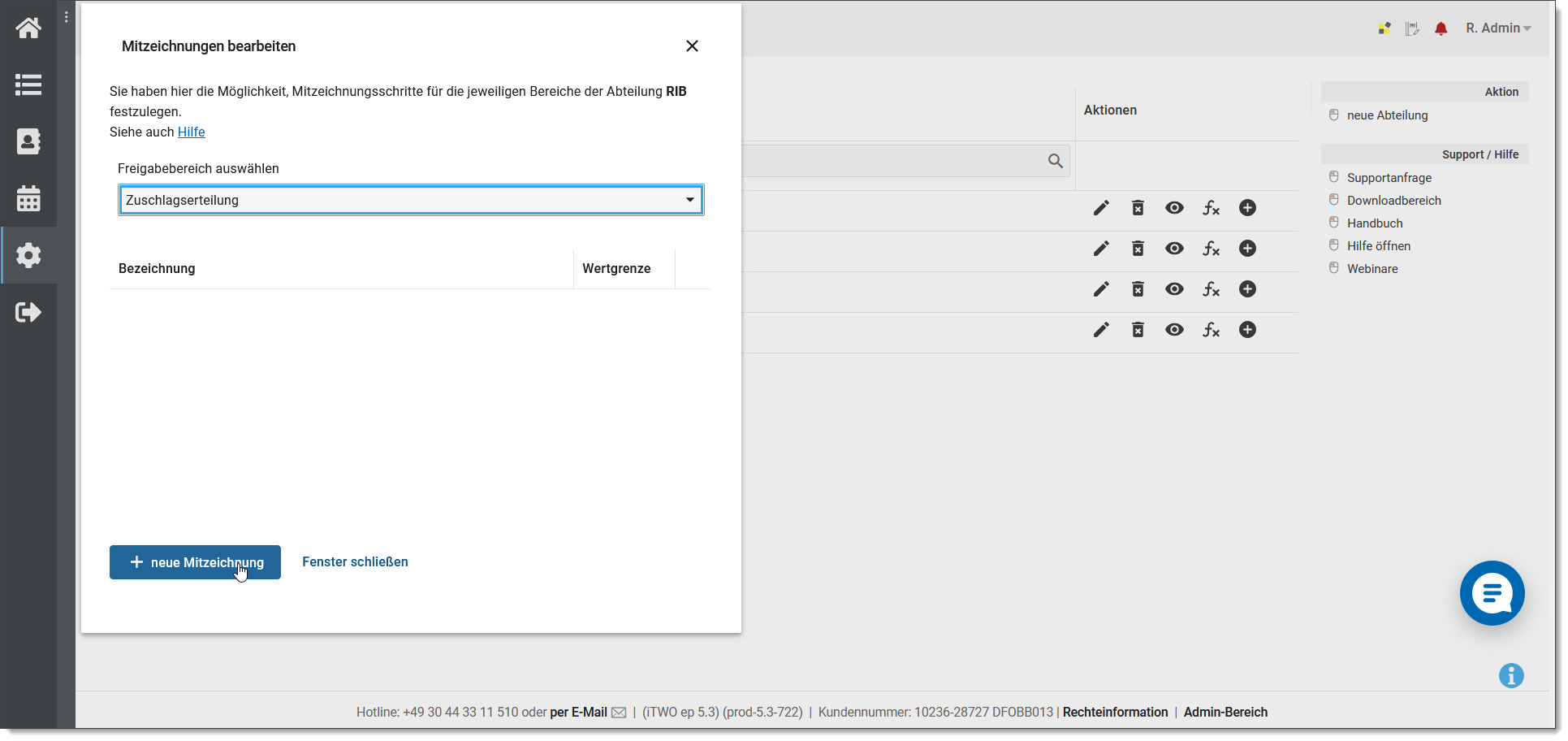1568x741 pixels.
Task: Click Admin-Bereich in footer
Action: pos(1225,713)
